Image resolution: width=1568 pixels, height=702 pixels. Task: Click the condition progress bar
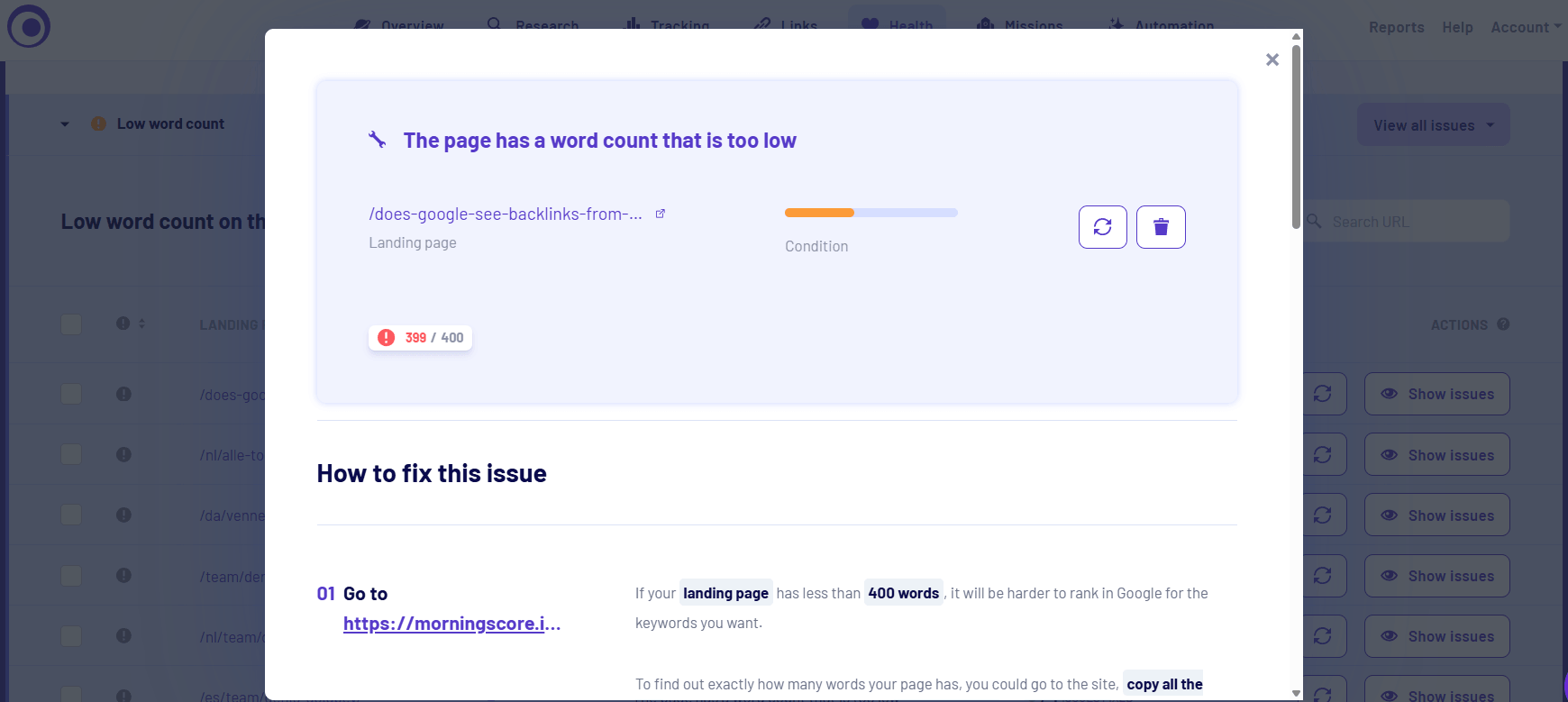point(871,213)
